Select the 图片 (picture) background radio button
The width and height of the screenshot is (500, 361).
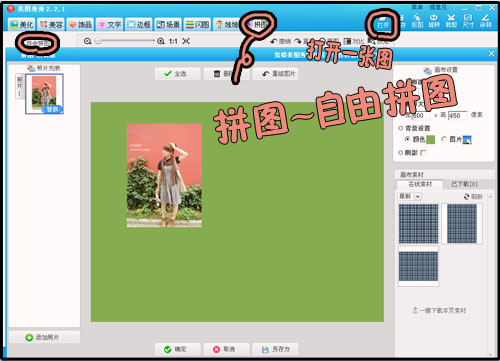pyautogui.click(x=444, y=139)
